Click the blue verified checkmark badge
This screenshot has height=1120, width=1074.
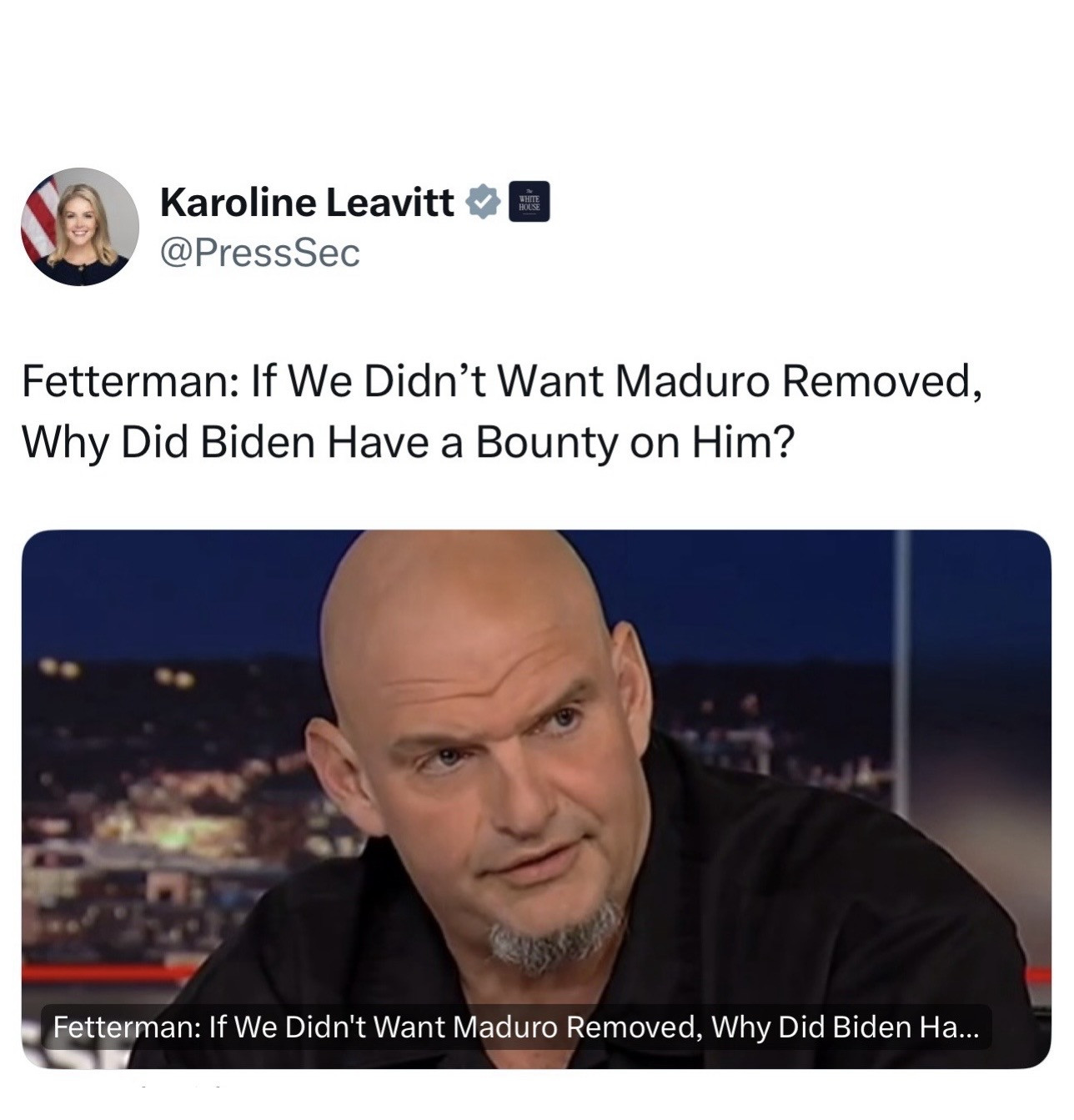(x=482, y=202)
